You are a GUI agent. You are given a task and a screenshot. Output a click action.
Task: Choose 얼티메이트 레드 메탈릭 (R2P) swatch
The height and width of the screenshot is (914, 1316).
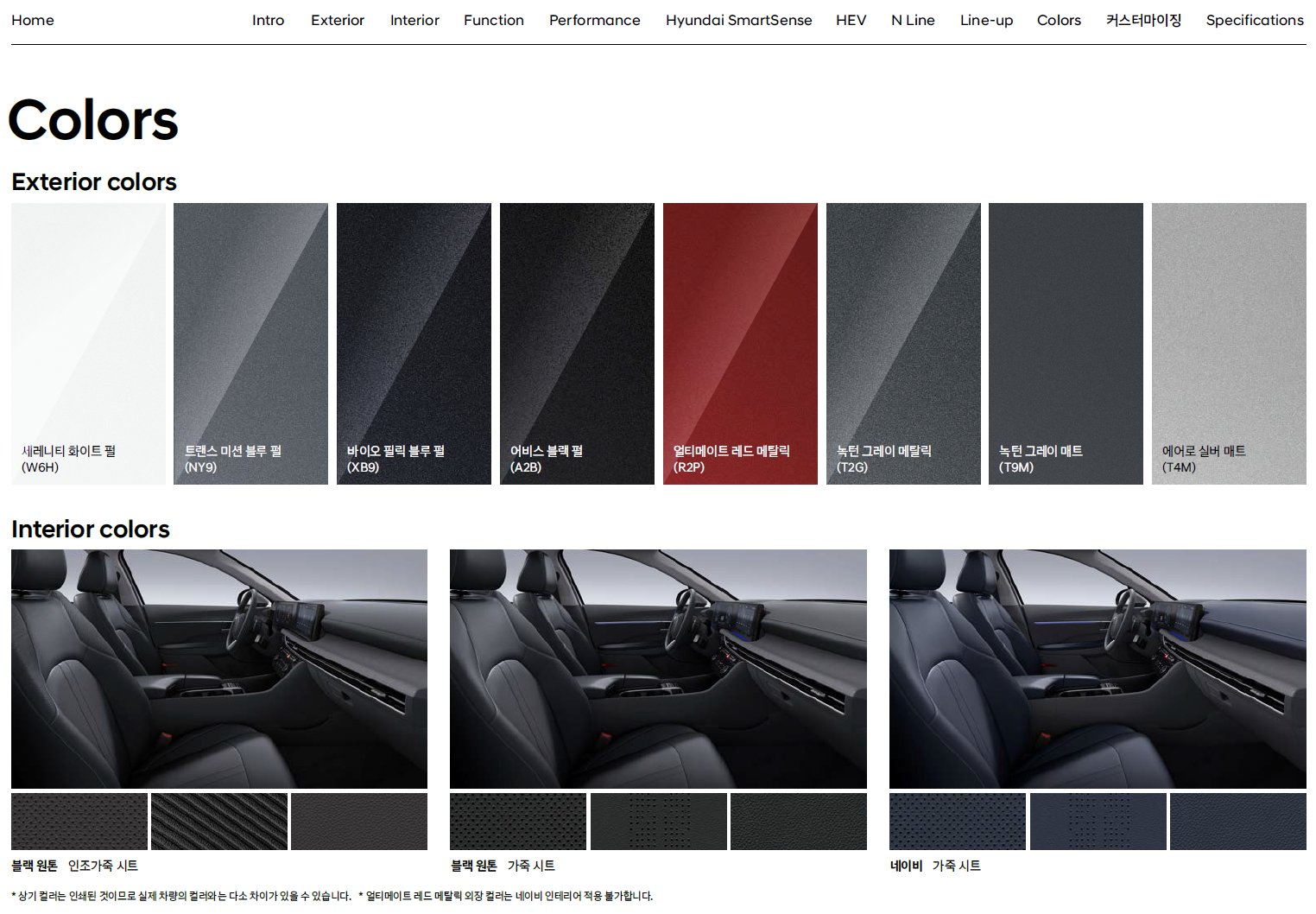pyautogui.click(x=740, y=344)
